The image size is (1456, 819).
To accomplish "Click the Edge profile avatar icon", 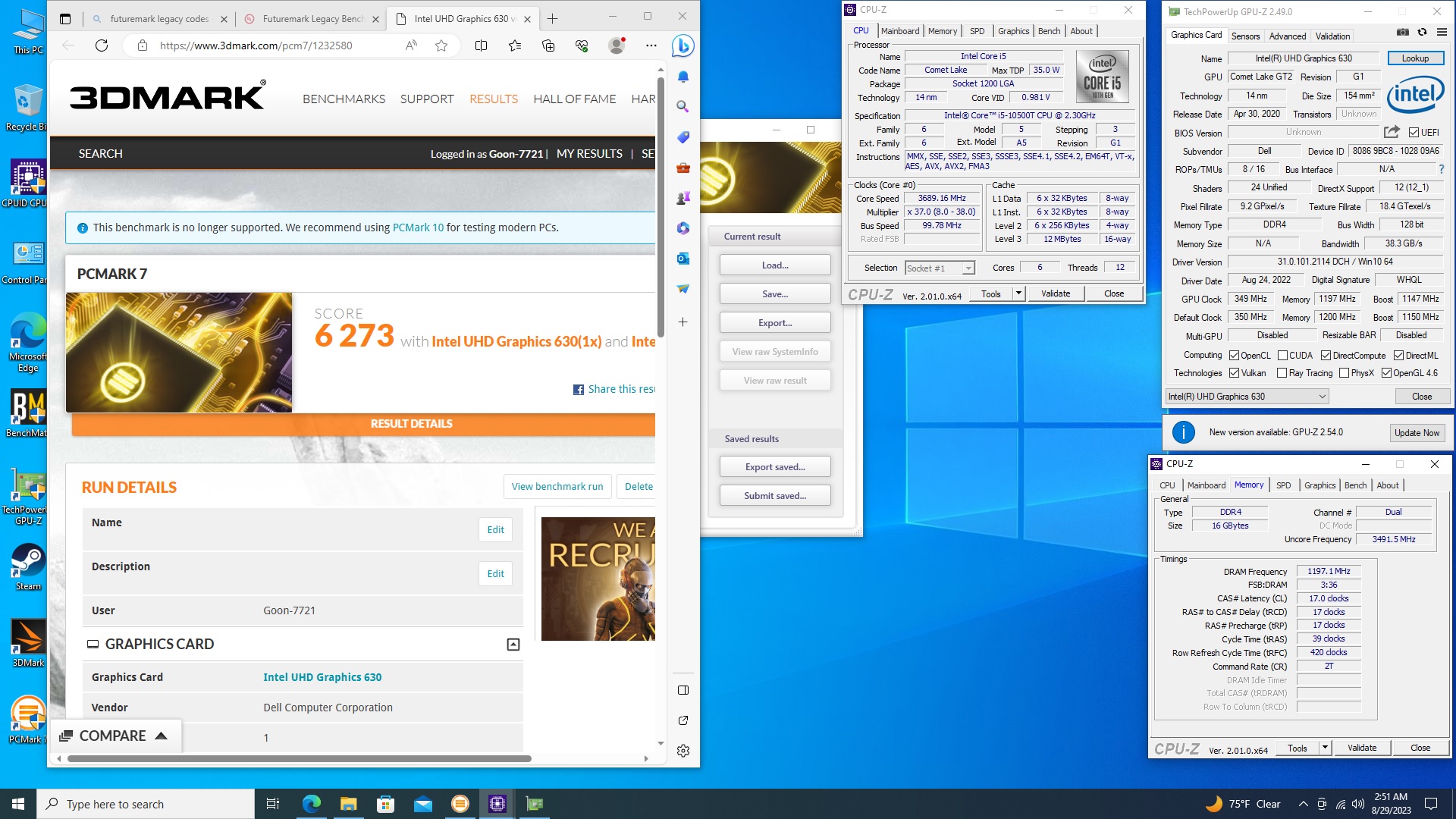I will [617, 45].
